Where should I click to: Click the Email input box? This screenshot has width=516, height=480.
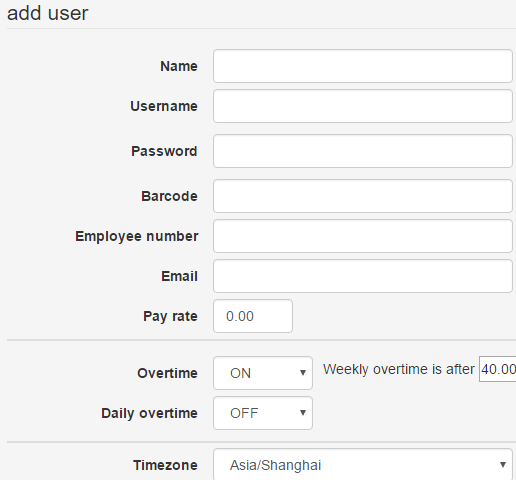[x=363, y=276]
